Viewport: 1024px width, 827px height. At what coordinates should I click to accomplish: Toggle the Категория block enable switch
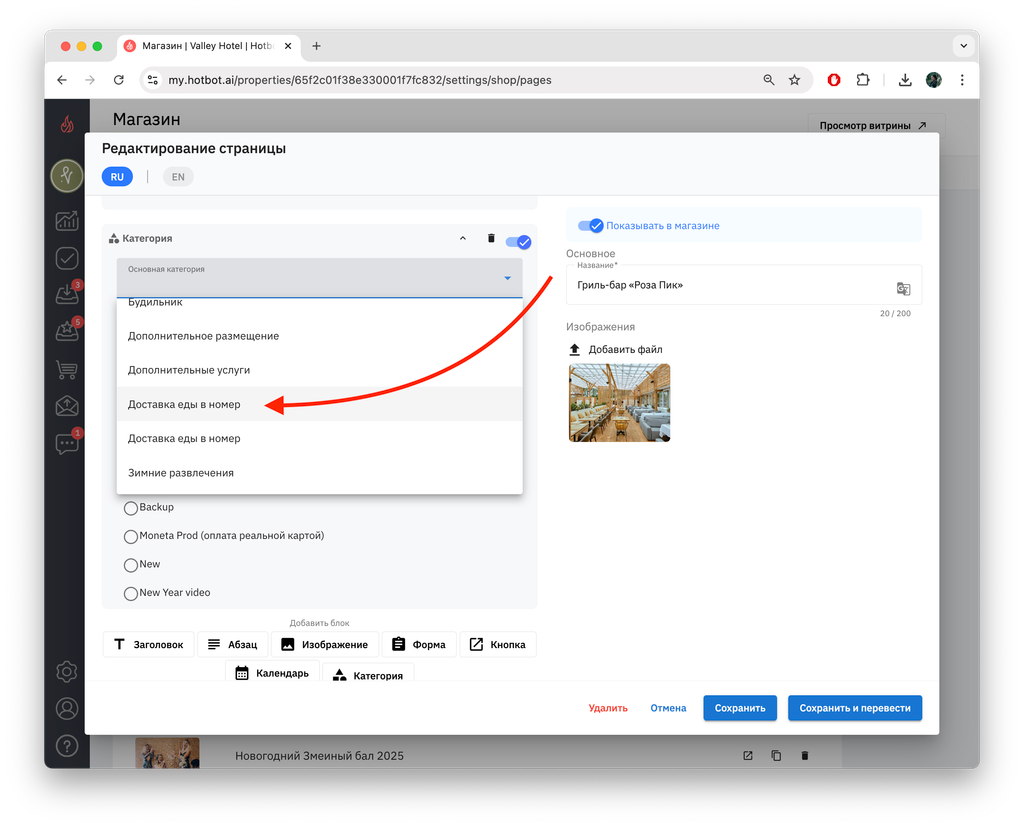coord(519,242)
